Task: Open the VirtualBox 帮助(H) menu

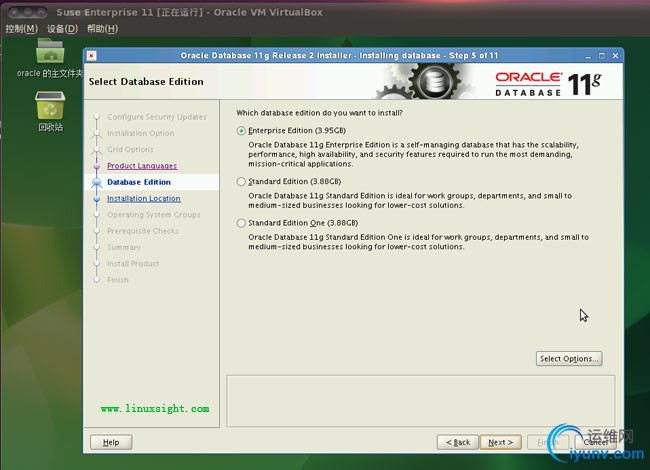Action: point(102,29)
